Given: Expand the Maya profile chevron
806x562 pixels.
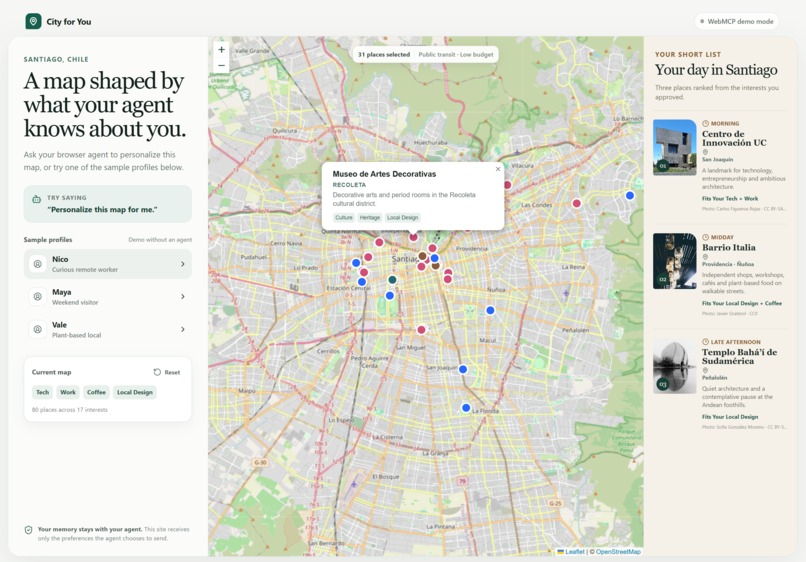Looking at the screenshot, I should click(183, 297).
